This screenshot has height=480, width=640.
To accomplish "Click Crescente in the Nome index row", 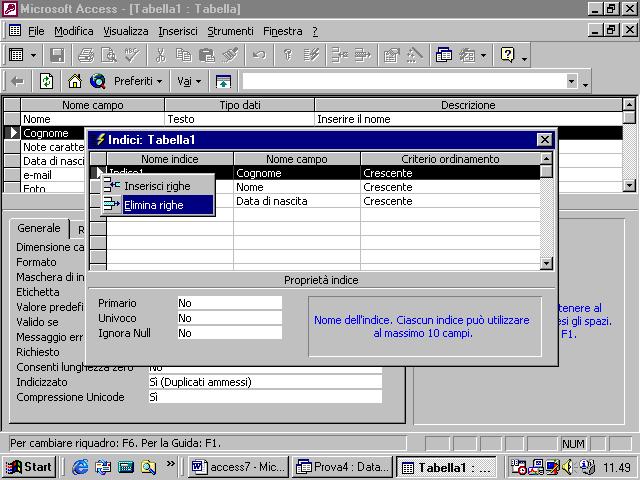I will (x=450, y=187).
